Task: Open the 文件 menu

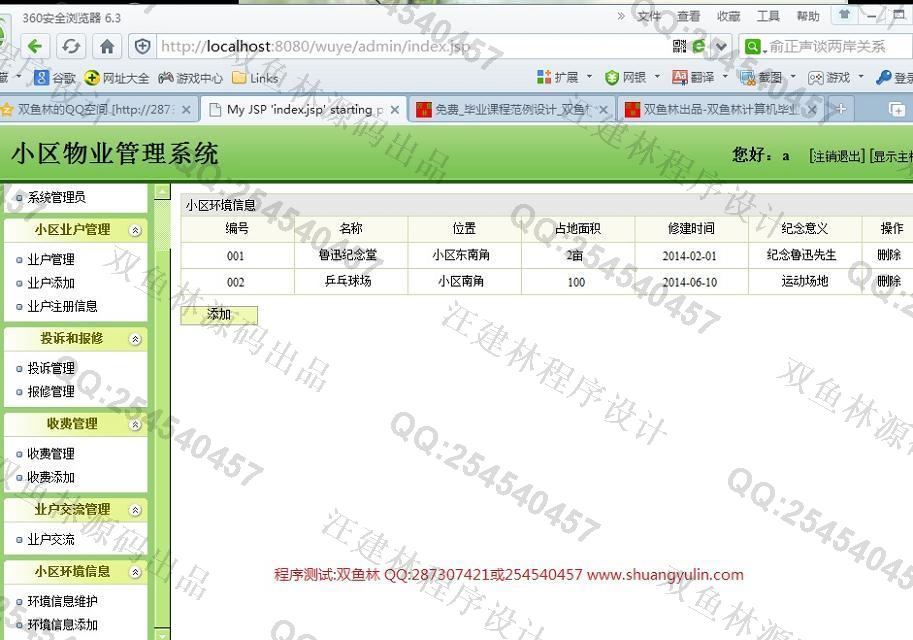Action: pyautogui.click(x=649, y=16)
